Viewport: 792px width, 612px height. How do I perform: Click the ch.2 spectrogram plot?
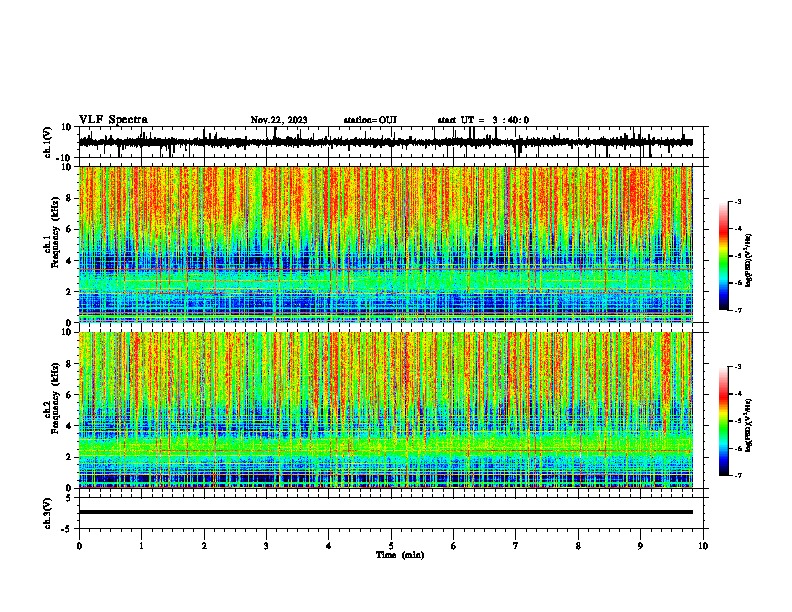pos(386,410)
